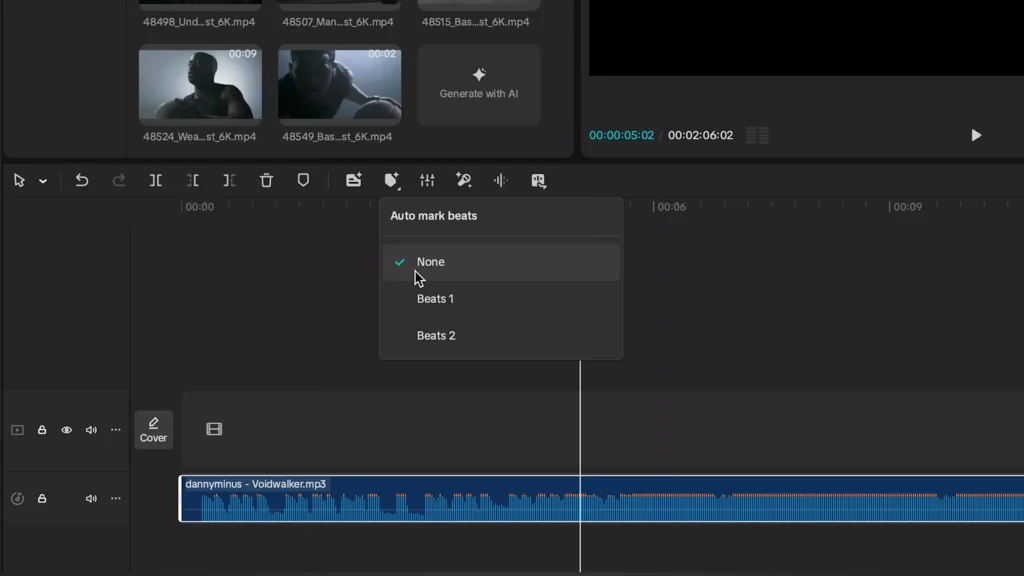Delete selected clip using the trash icon
This screenshot has width=1024, height=576.
click(265, 180)
